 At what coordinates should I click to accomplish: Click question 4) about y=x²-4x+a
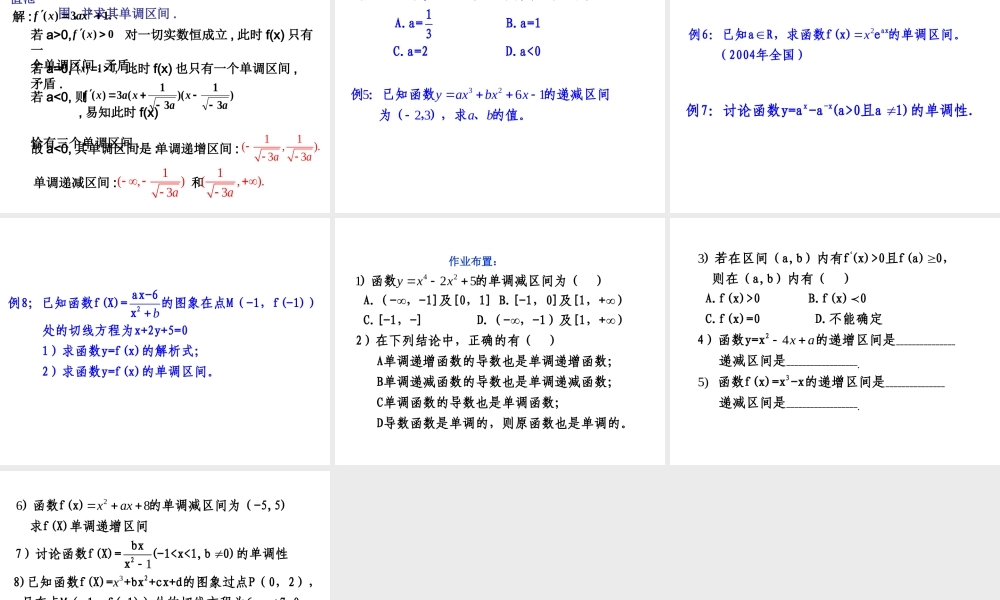coord(826,340)
